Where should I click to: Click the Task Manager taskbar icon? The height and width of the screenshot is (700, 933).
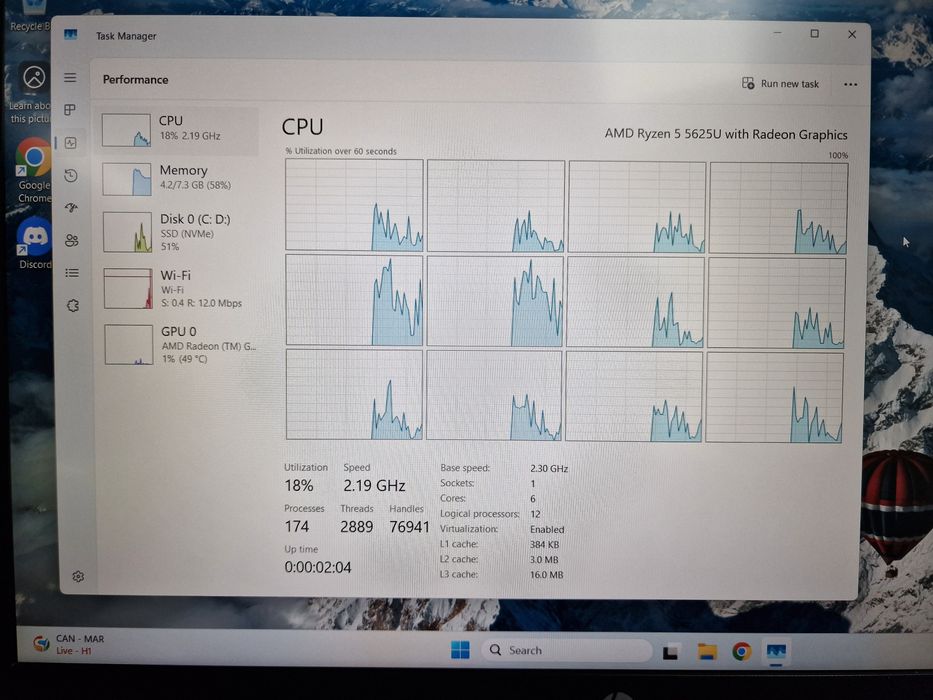coord(776,651)
